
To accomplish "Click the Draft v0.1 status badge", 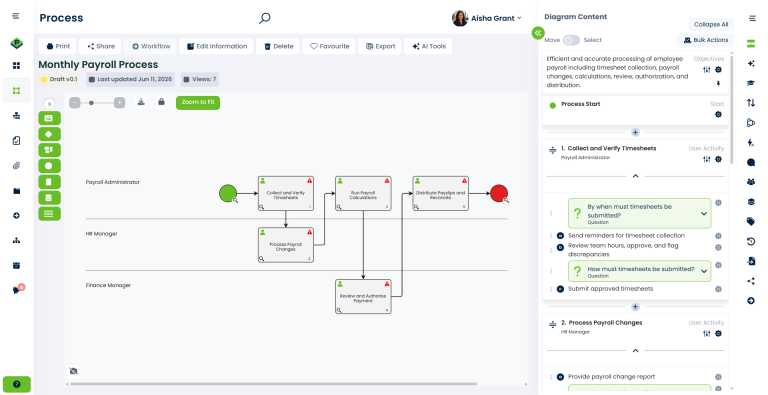I will (59, 79).
